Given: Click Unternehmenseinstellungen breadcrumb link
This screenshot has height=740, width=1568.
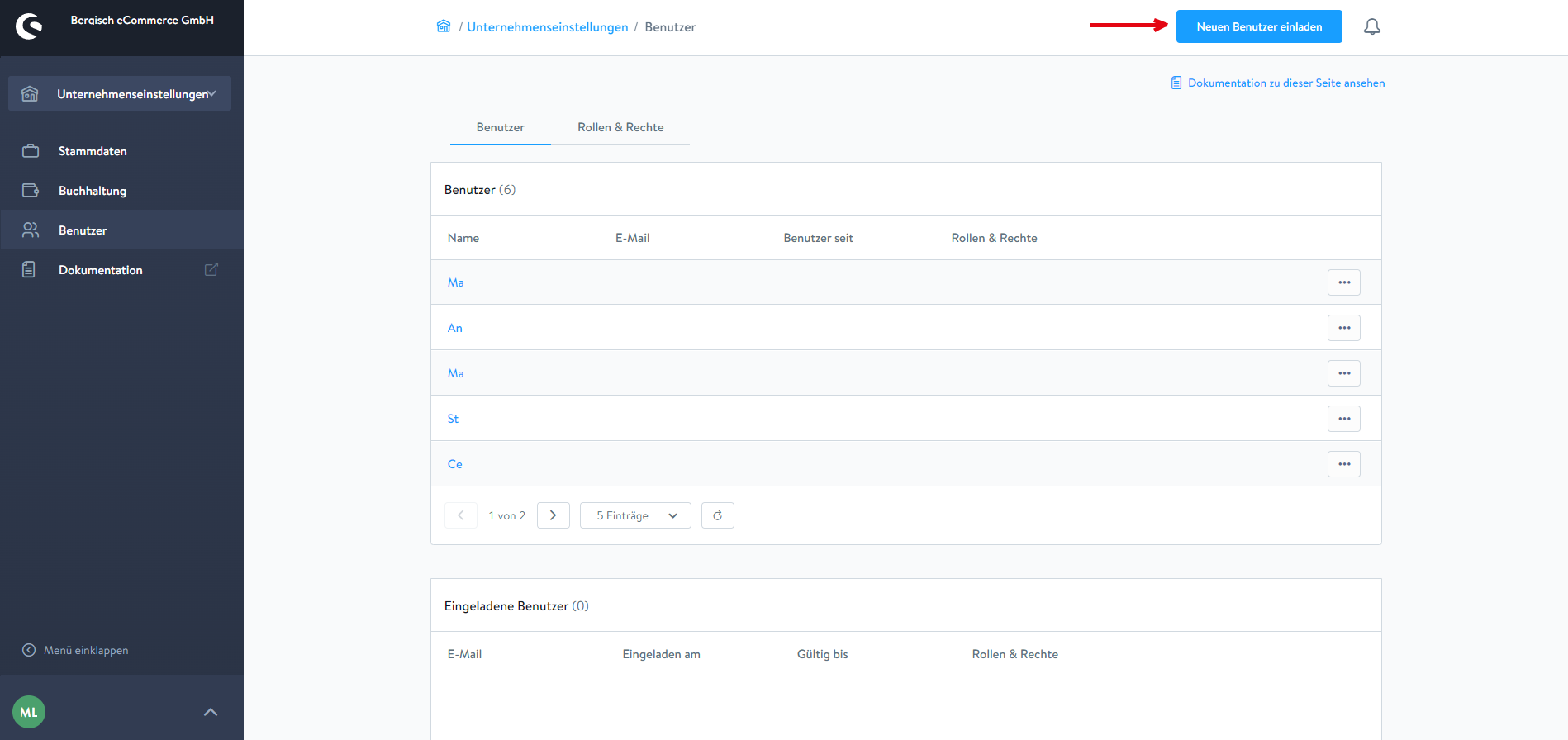Looking at the screenshot, I should (x=547, y=27).
